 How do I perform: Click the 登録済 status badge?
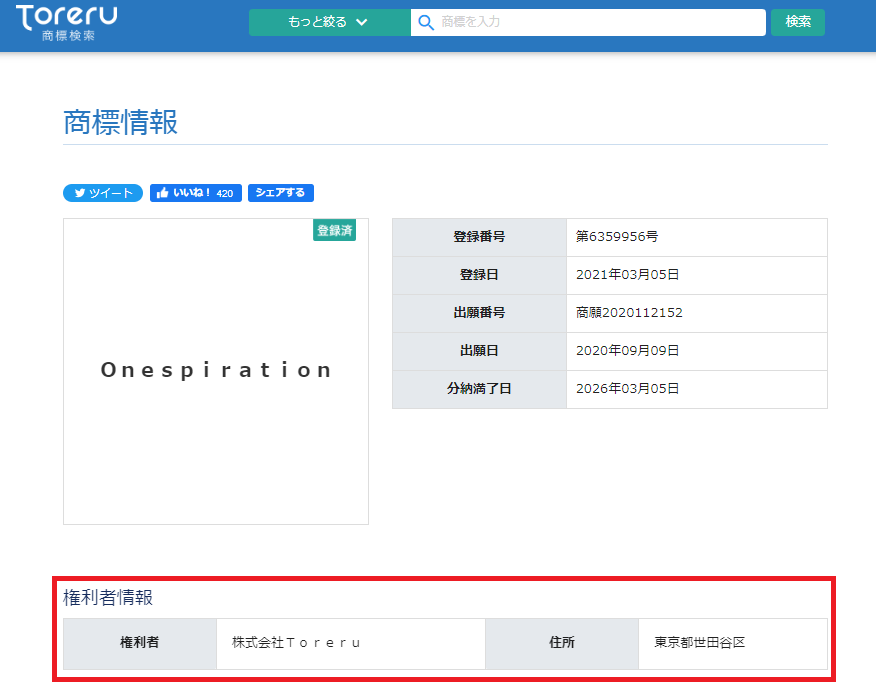(334, 230)
